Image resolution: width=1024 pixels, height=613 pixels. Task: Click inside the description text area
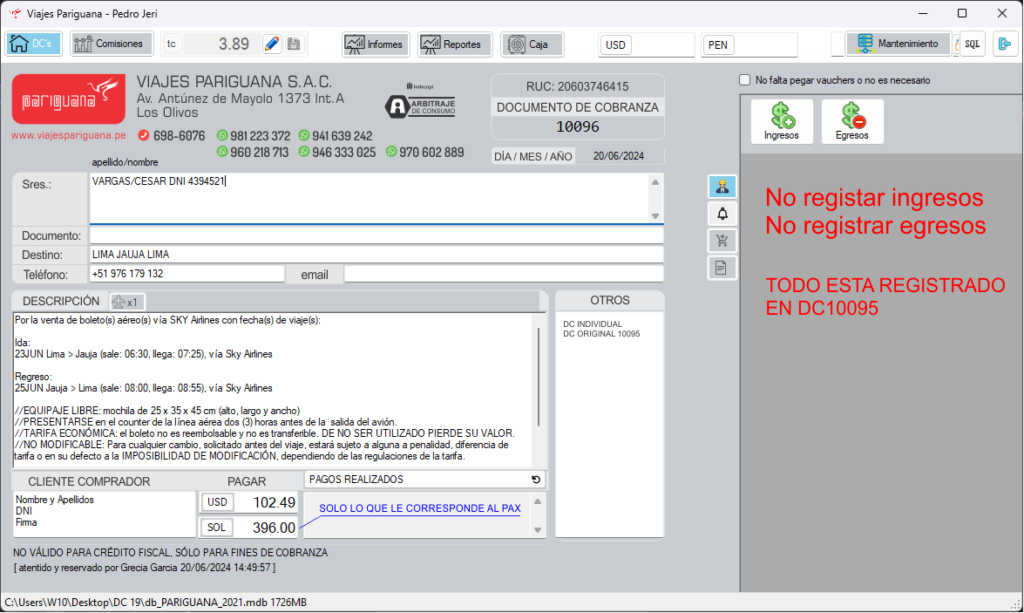274,390
